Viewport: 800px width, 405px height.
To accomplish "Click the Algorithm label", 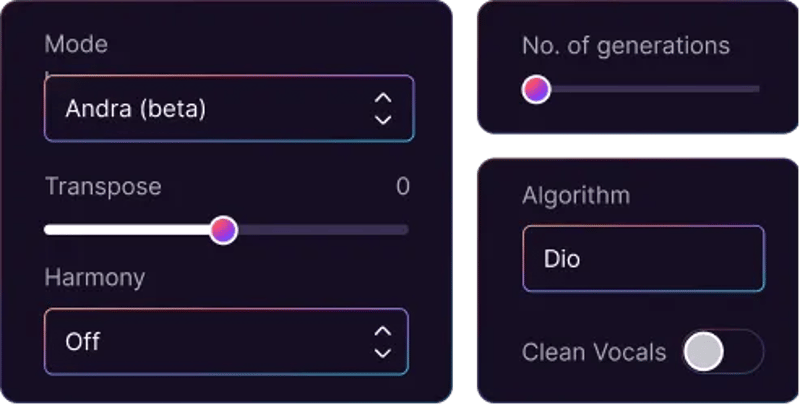I will (x=576, y=195).
